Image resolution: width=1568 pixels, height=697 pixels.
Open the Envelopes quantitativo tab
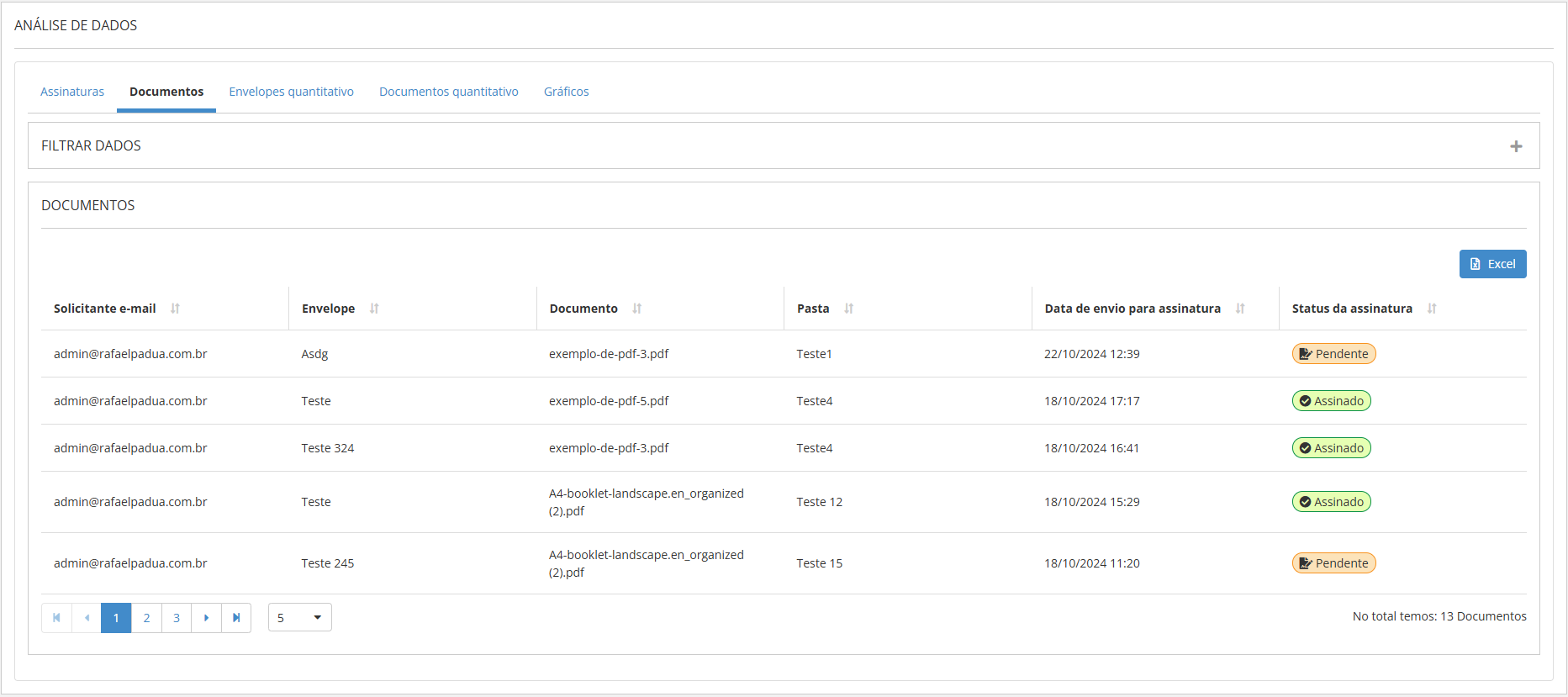pyautogui.click(x=291, y=92)
